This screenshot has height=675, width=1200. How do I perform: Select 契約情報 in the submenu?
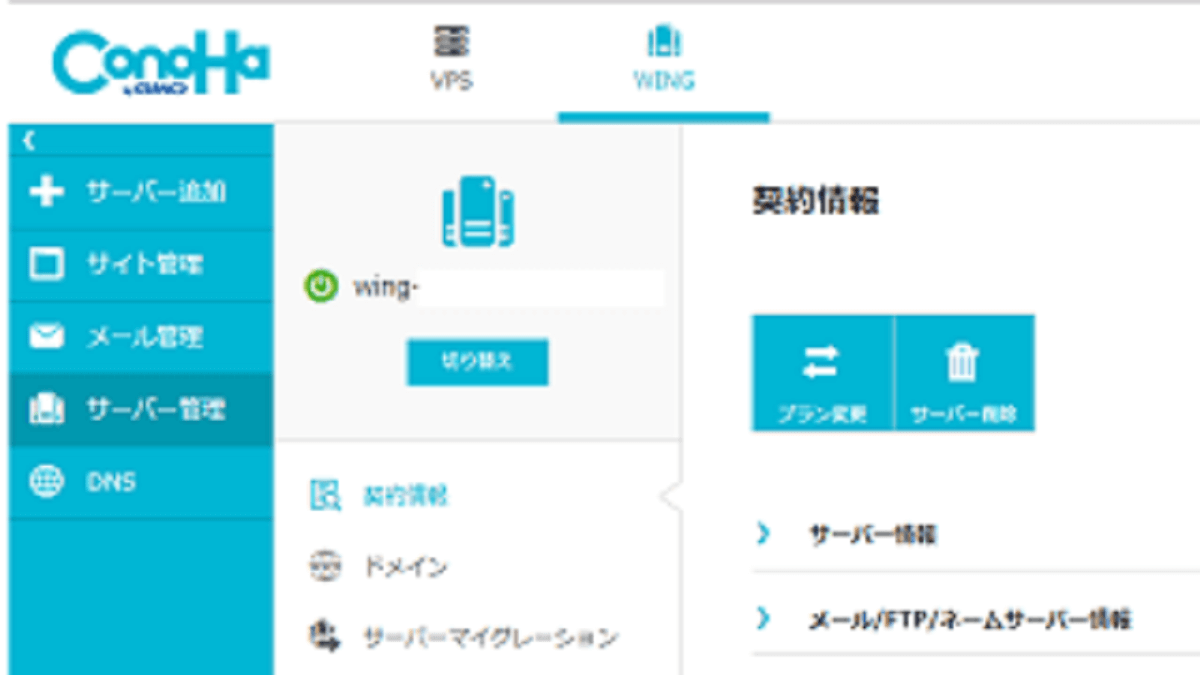coord(405,495)
